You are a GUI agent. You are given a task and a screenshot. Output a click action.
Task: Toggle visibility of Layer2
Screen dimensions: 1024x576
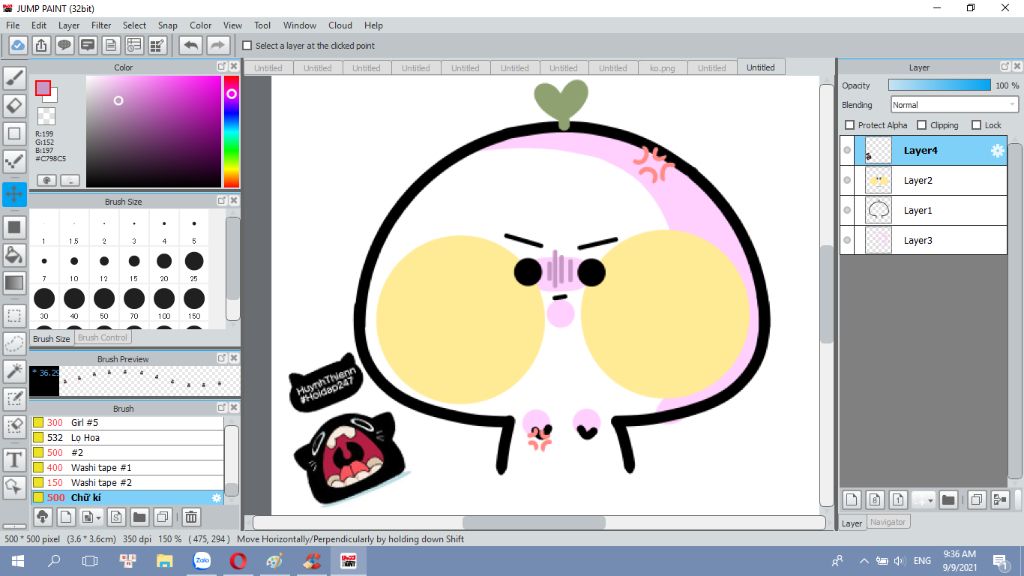tap(847, 181)
